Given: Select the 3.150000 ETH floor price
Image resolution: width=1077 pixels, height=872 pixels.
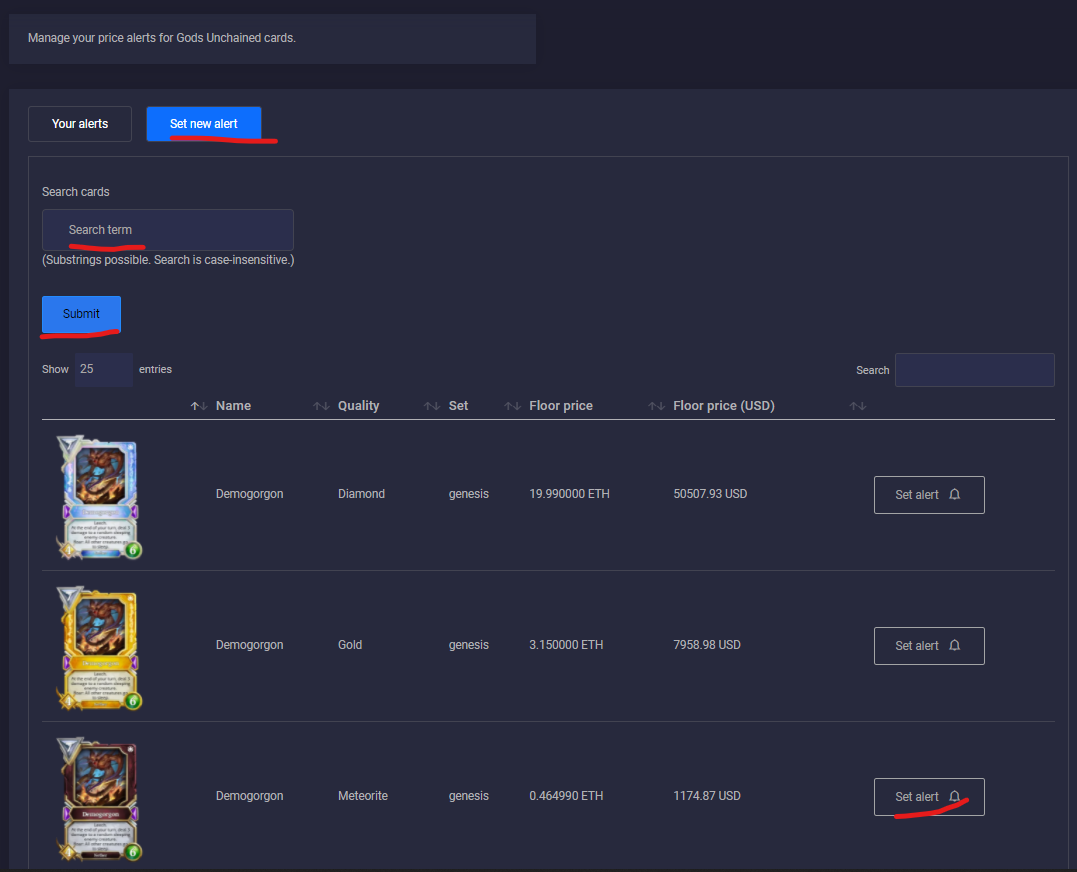Looking at the screenshot, I should pos(566,645).
